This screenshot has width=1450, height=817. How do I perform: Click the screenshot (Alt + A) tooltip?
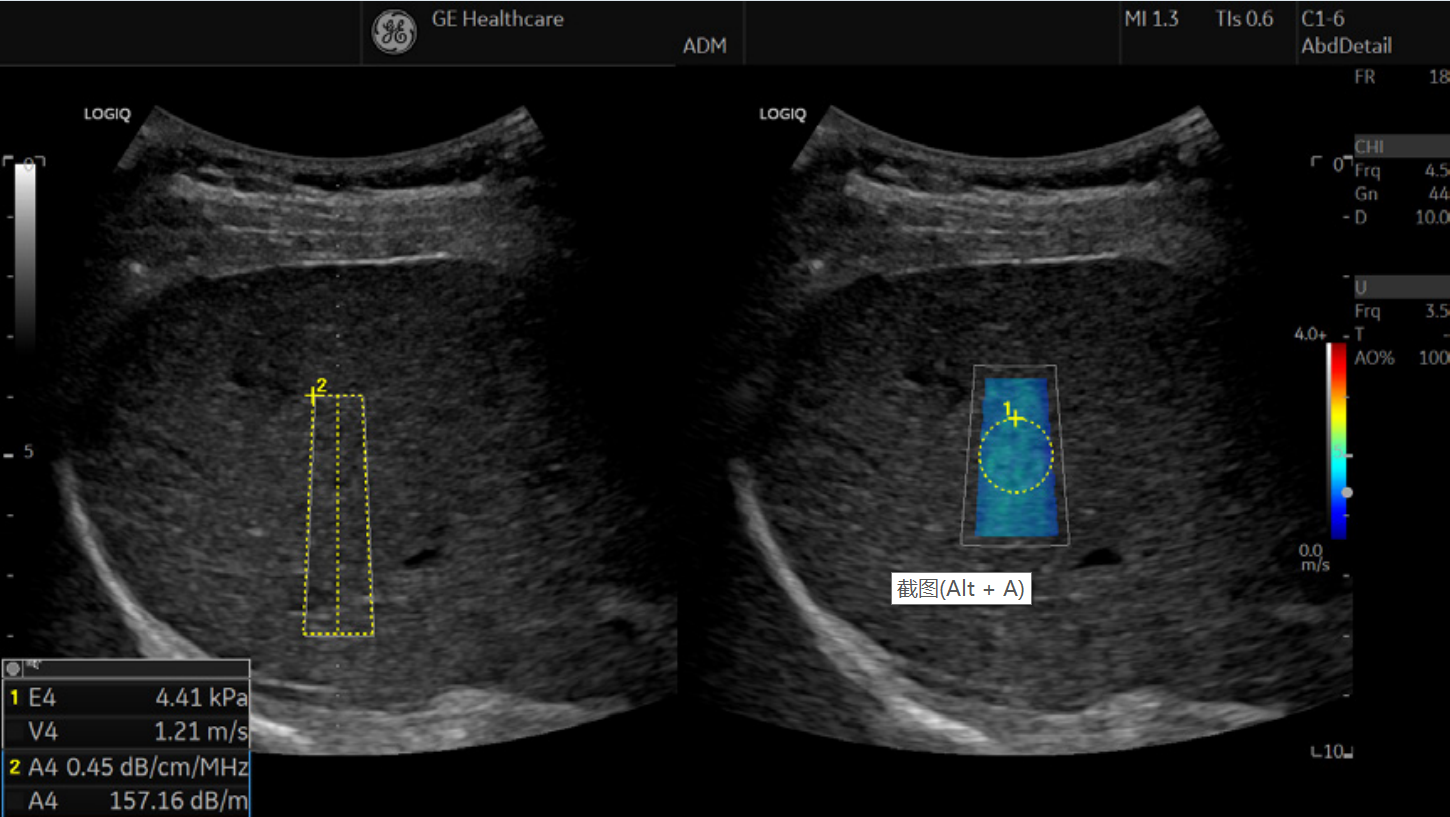tap(960, 589)
